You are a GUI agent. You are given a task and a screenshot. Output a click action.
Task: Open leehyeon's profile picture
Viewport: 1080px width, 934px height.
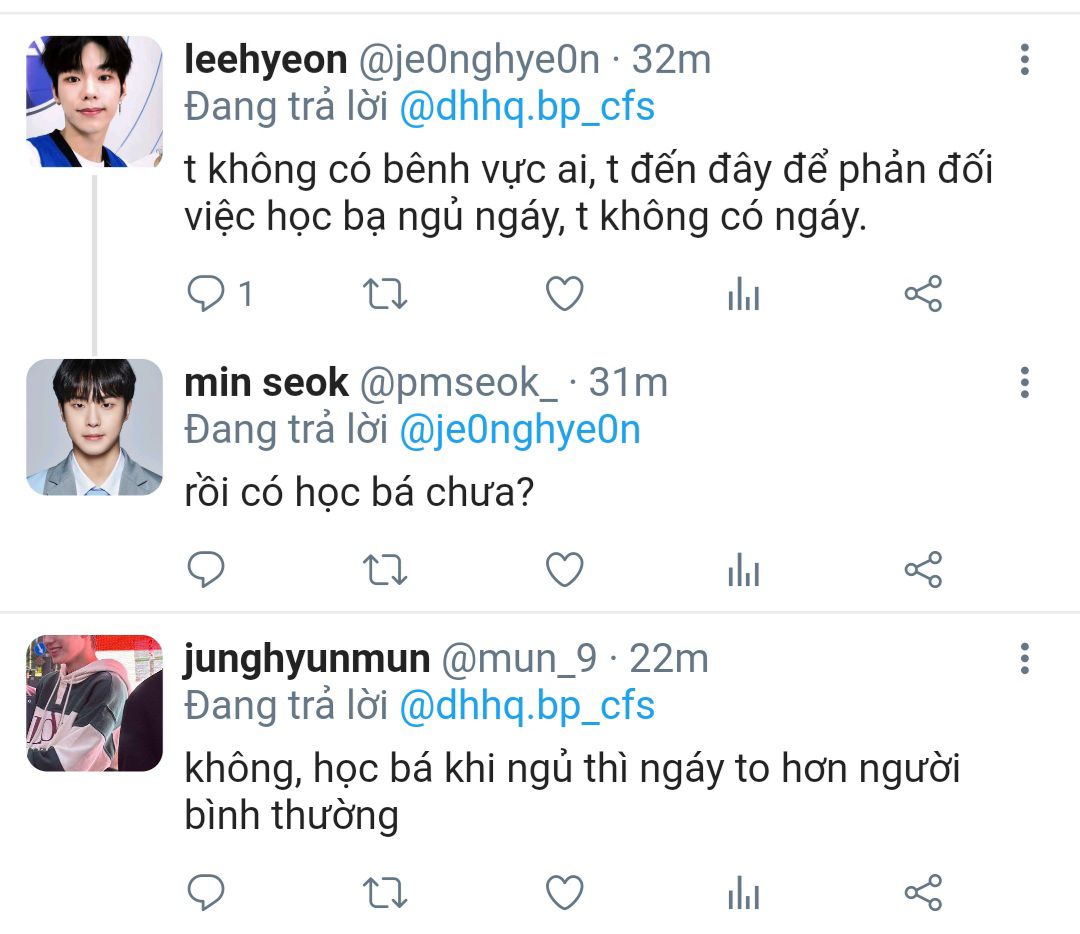pos(94,101)
